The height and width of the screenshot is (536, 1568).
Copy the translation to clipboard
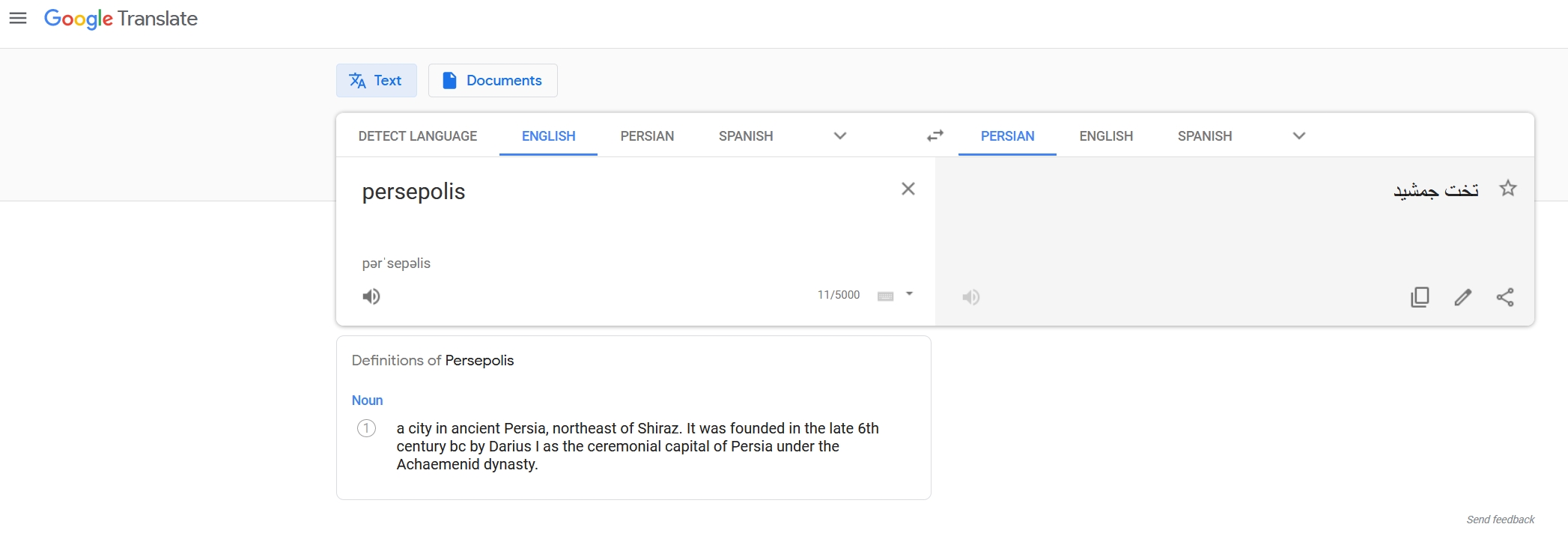[x=1420, y=297]
